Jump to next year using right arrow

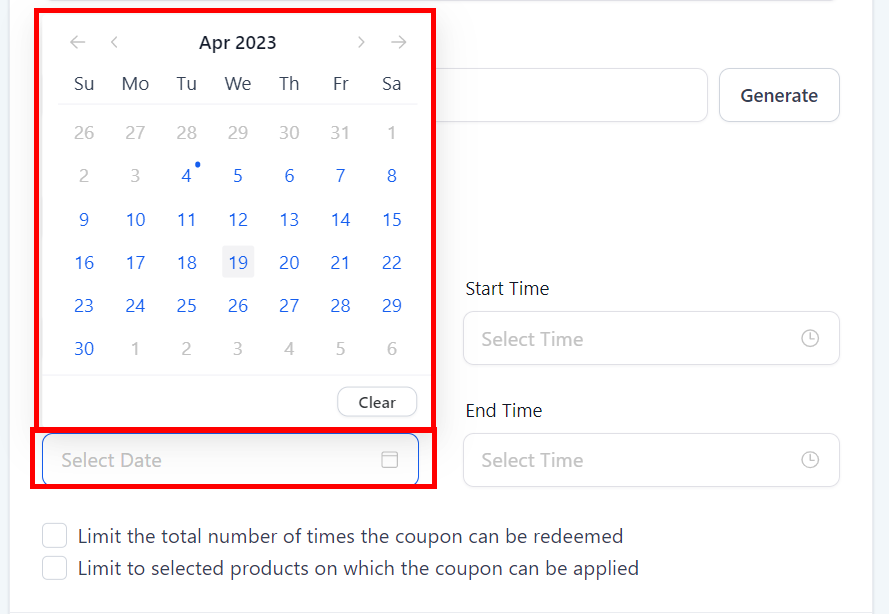[x=399, y=42]
